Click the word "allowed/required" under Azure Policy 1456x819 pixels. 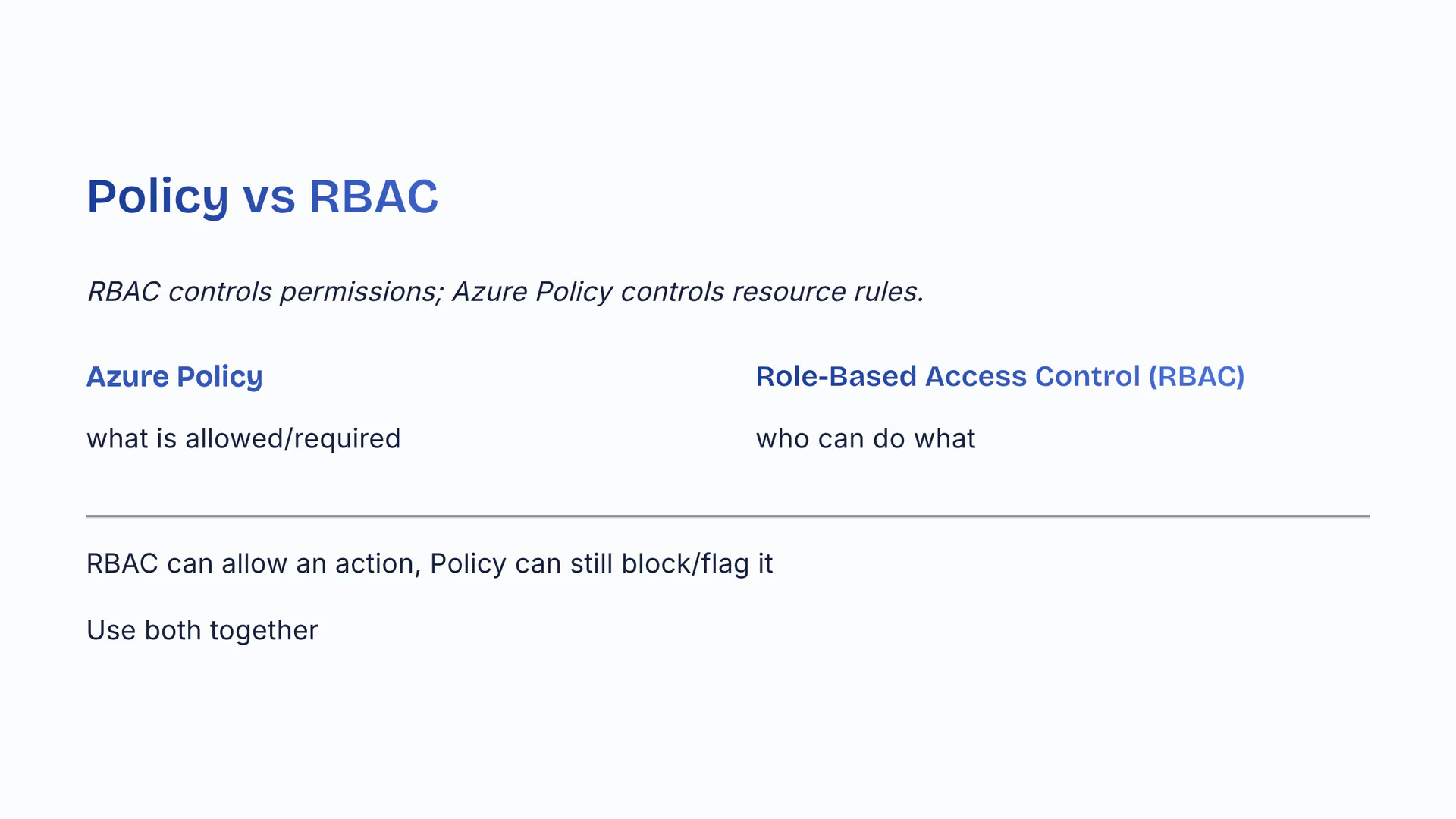293,439
